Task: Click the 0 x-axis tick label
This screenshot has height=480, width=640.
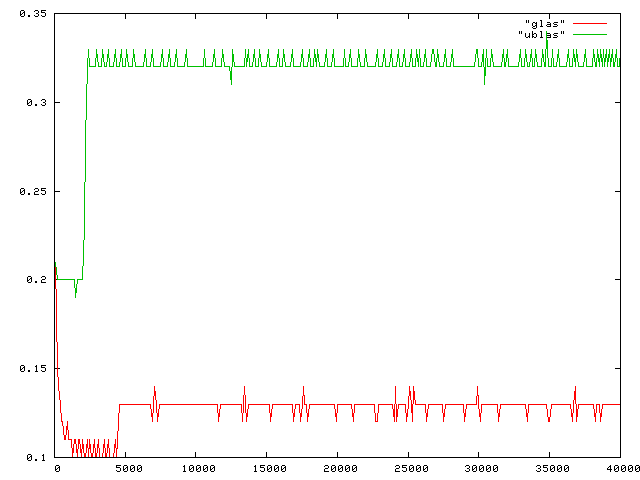Action: click(56, 469)
